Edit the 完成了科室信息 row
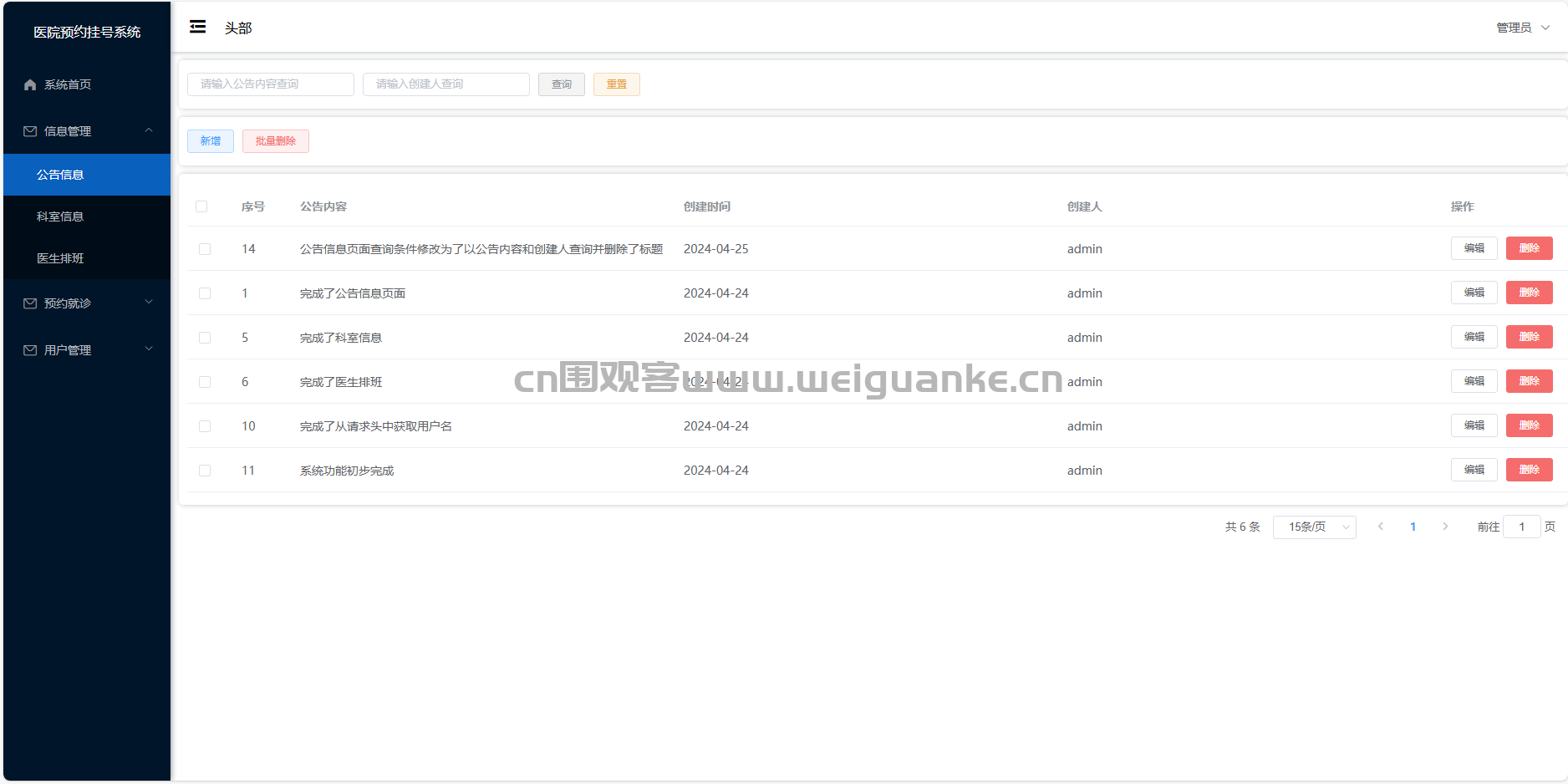Image resolution: width=1568 pixels, height=784 pixels. coord(1474,337)
